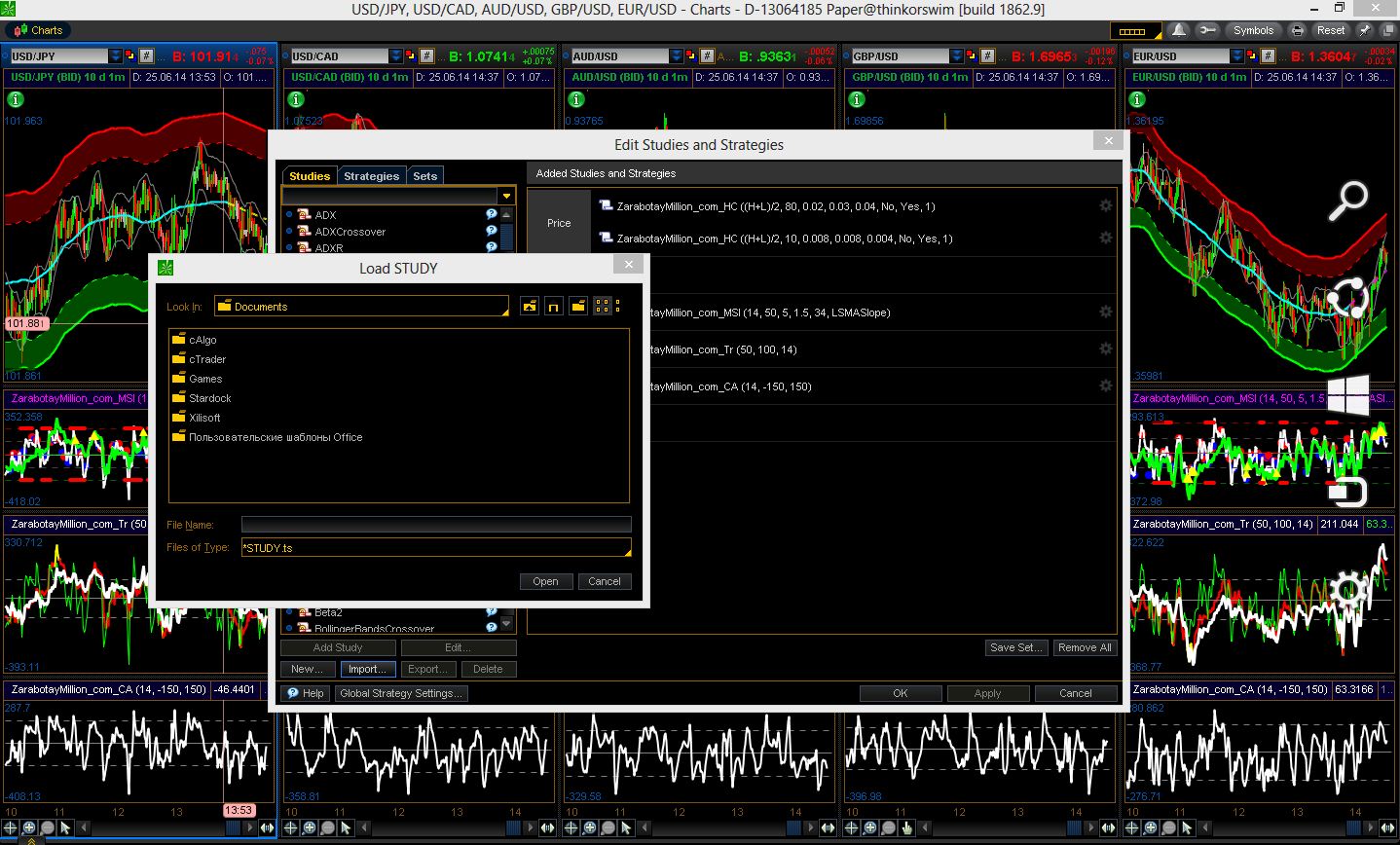This screenshot has width=1400, height=845.
Task: Click the green info icon on AUD/USD chart
Action: click(x=576, y=99)
